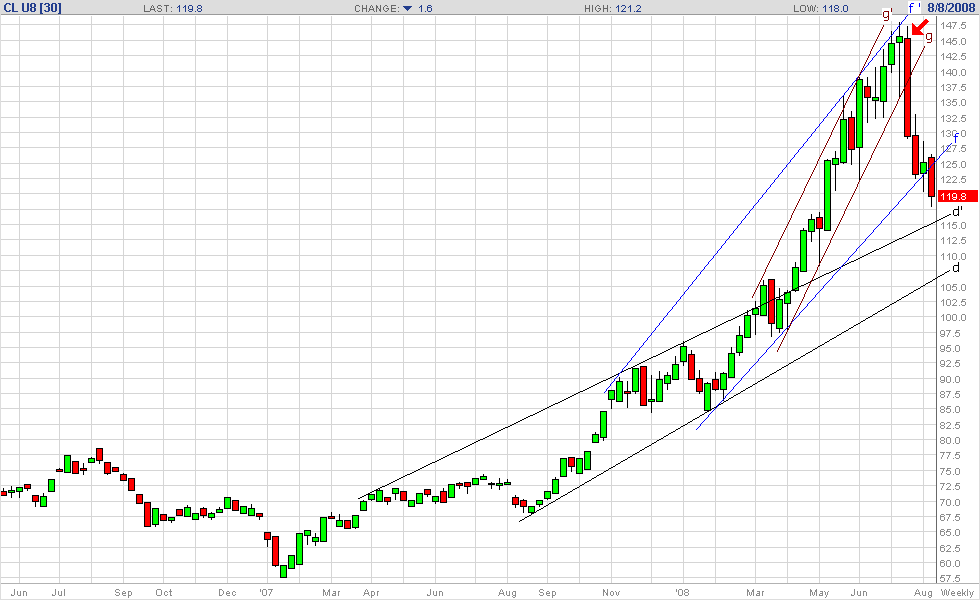The height and width of the screenshot is (600, 980).
Task: Click the May label on the time axis
Action: [819, 592]
